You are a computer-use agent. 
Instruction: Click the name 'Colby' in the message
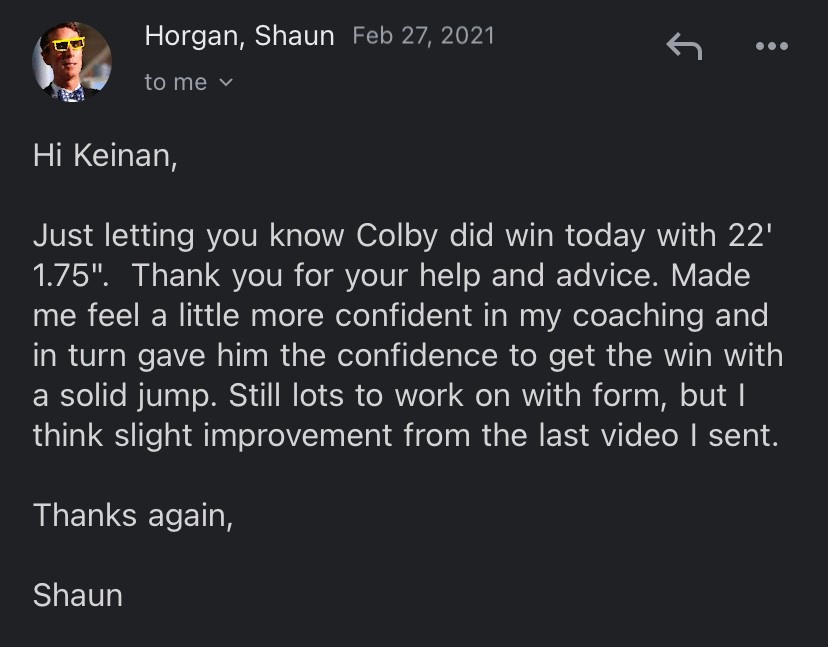[x=397, y=236]
